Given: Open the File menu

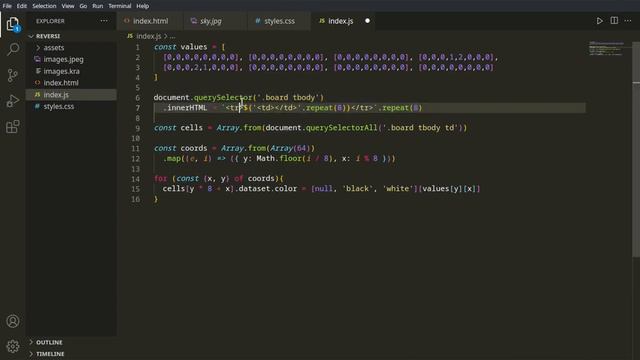Looking at the screenshot, I should click(x=7, y=6).
